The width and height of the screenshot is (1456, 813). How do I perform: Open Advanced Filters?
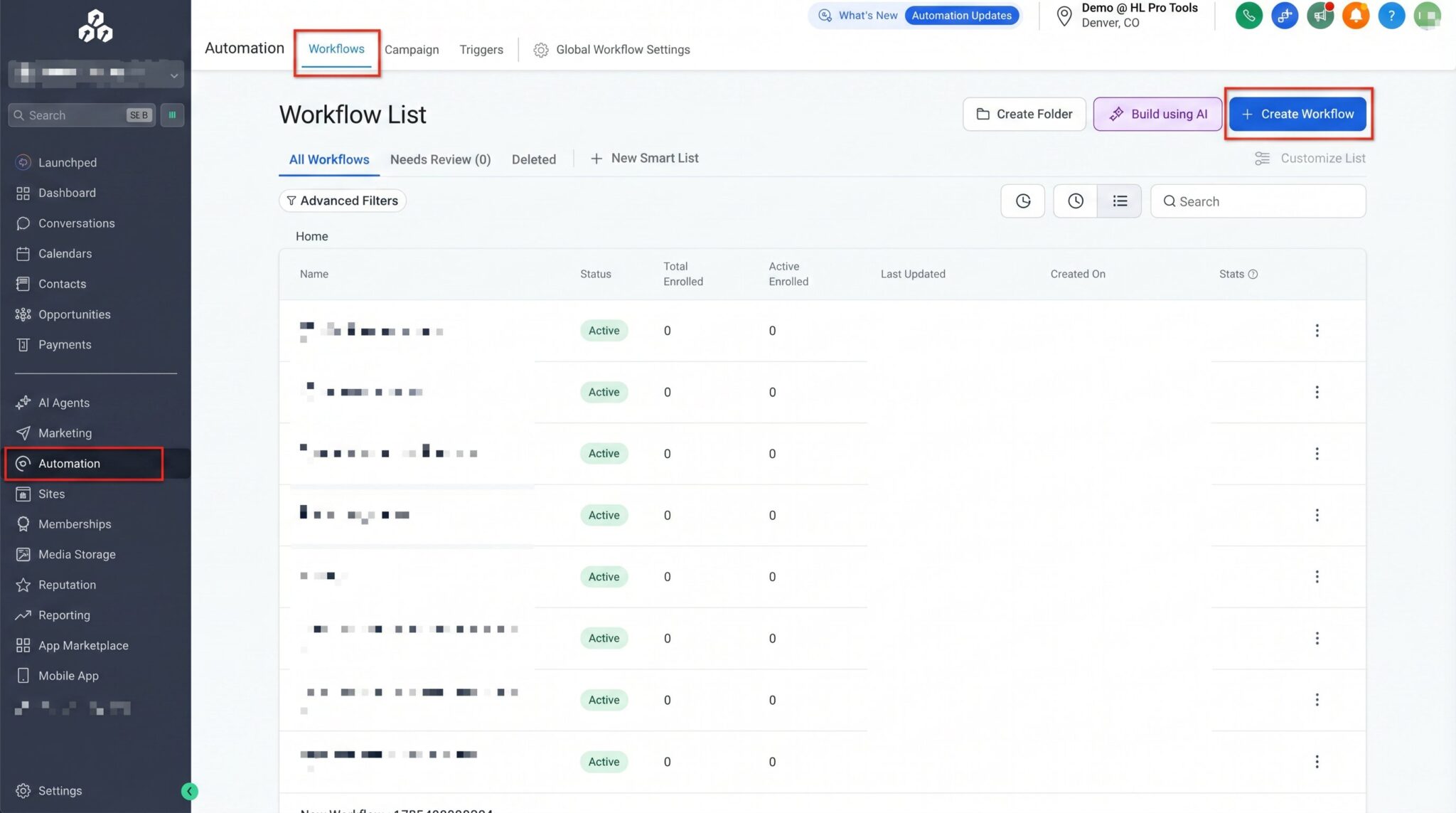(x=342, y=201)
